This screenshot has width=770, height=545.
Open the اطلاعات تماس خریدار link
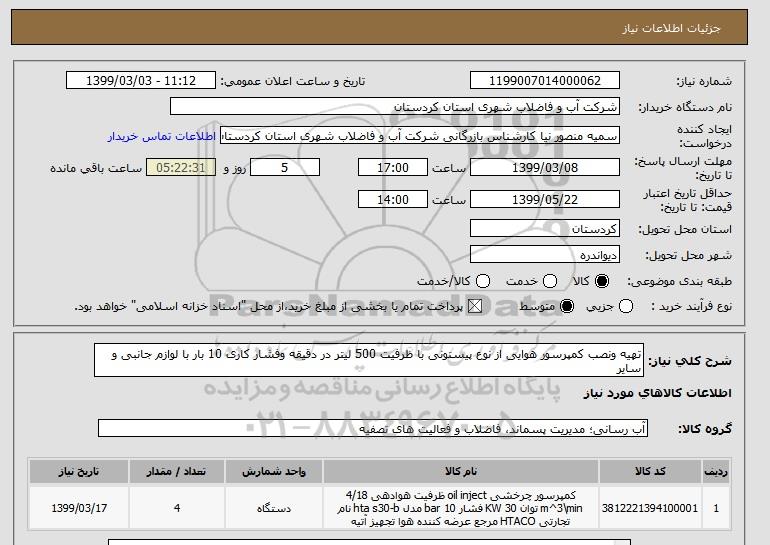(x=162, y=136)
